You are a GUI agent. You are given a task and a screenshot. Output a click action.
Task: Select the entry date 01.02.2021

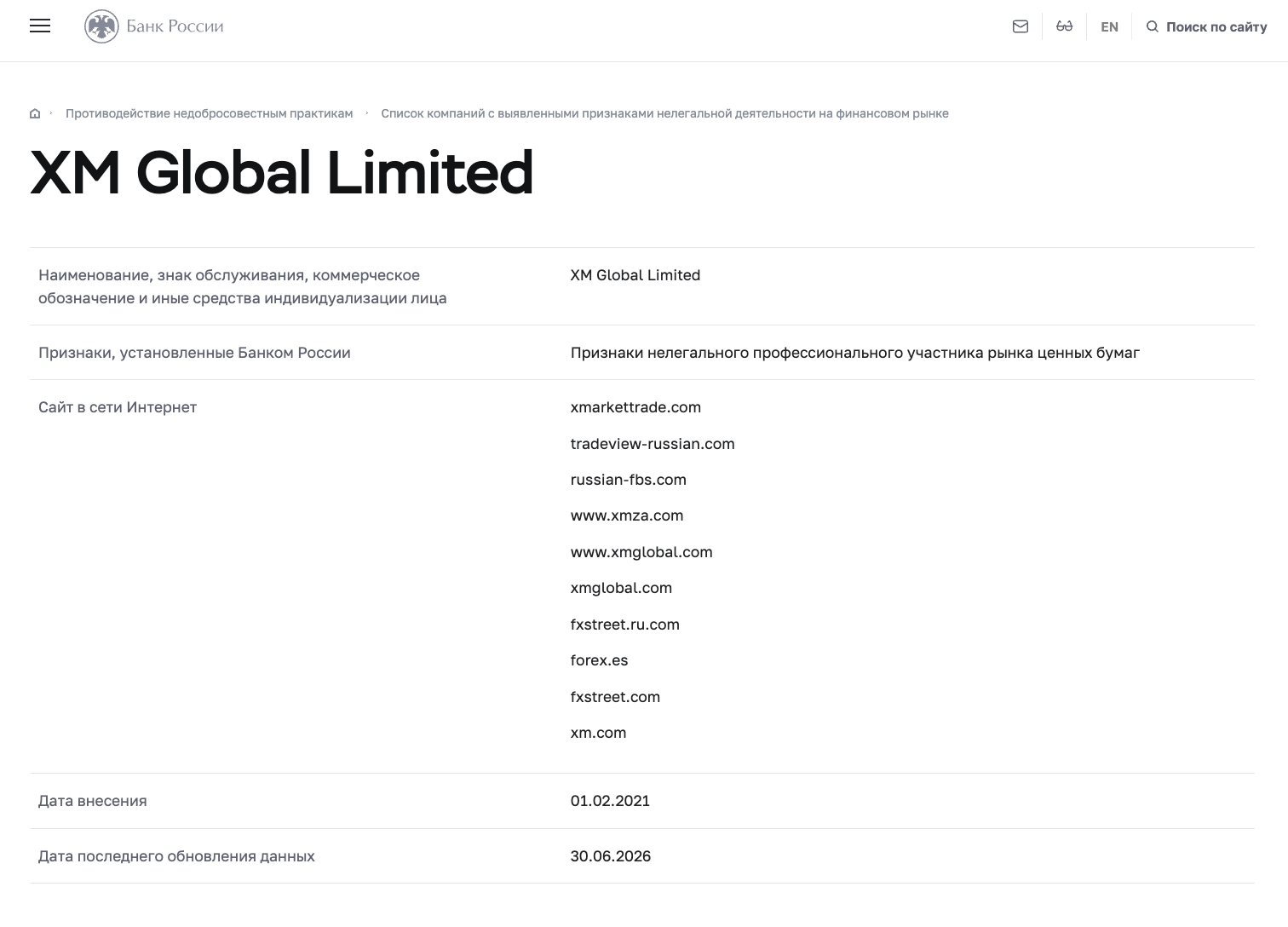(610, 801)
